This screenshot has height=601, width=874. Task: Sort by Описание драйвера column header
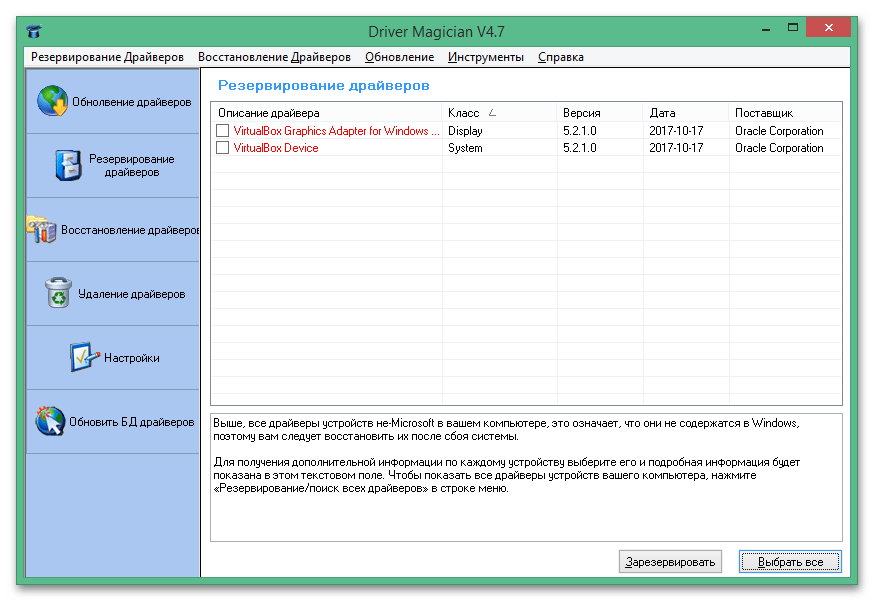click(x=327, y=113)
